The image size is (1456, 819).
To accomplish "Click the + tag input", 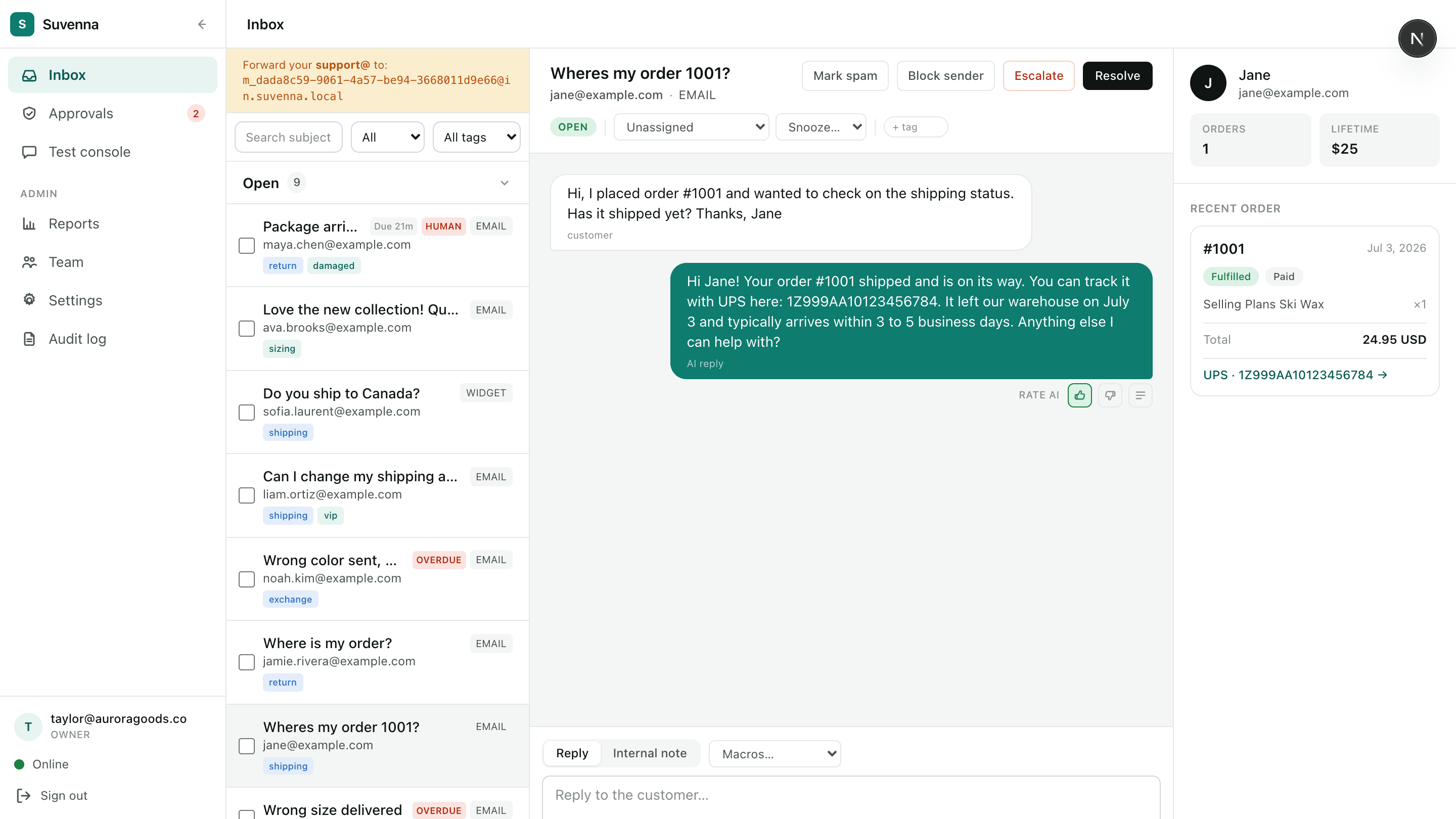I will click(916, 127).
